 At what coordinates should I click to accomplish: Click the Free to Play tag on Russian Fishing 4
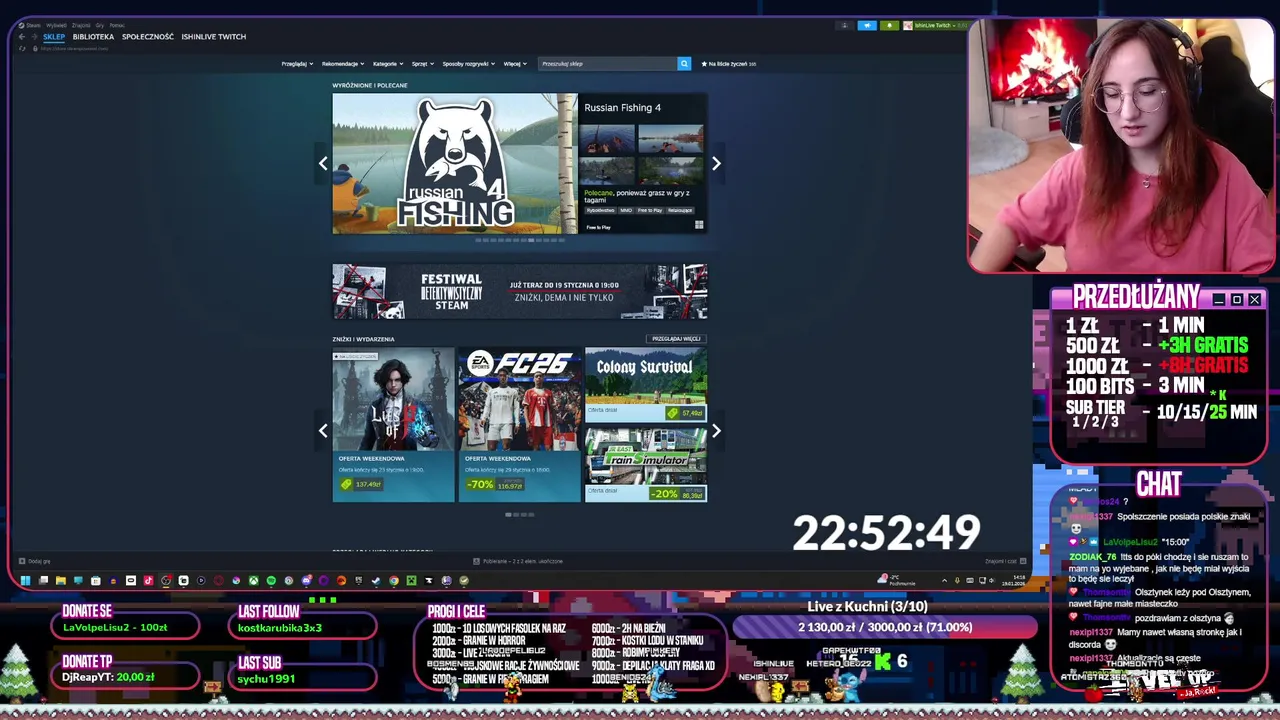pyautogui.click(x=650, y=210)
